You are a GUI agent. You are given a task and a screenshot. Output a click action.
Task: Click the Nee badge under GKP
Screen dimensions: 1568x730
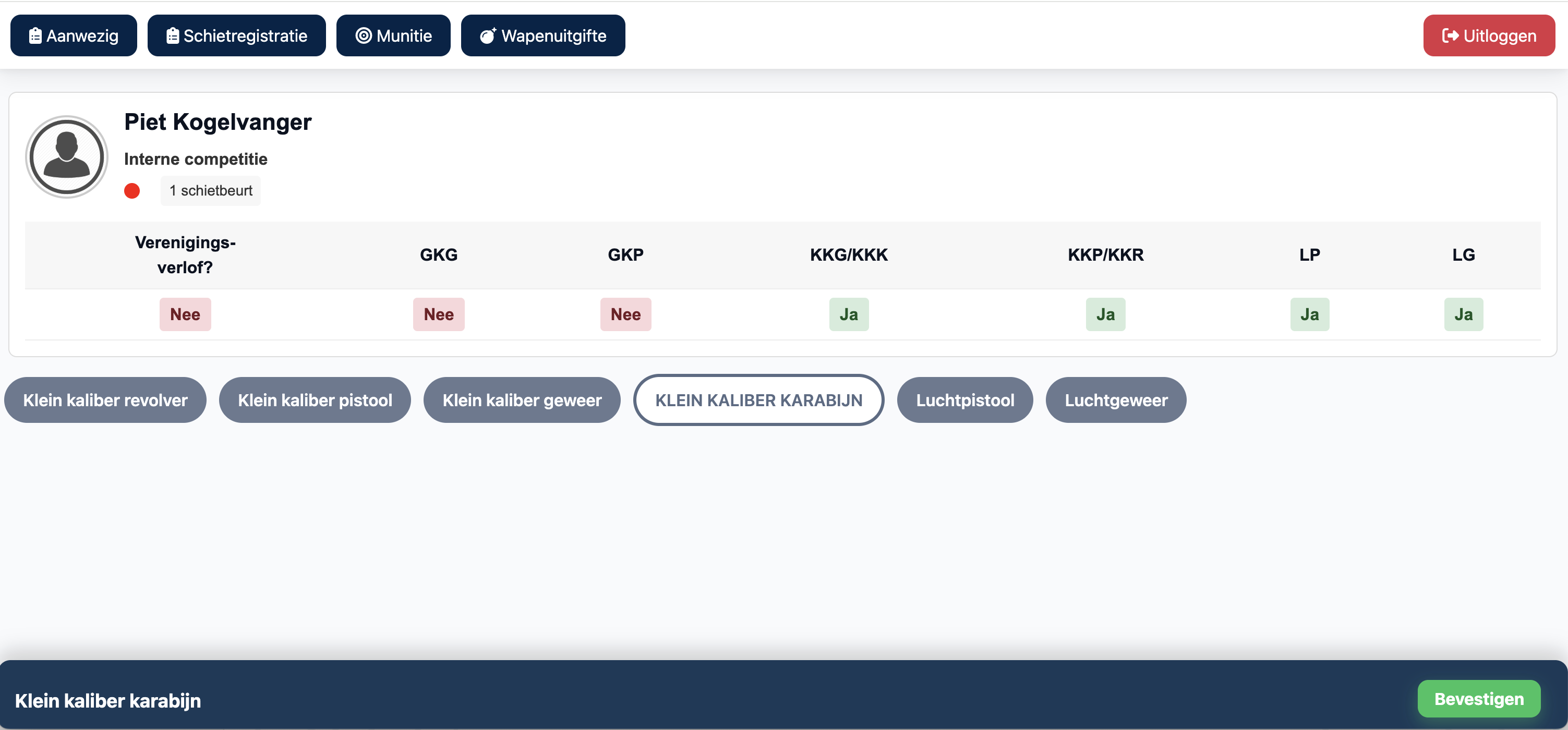pyautogui.click(x=625, y=314)
